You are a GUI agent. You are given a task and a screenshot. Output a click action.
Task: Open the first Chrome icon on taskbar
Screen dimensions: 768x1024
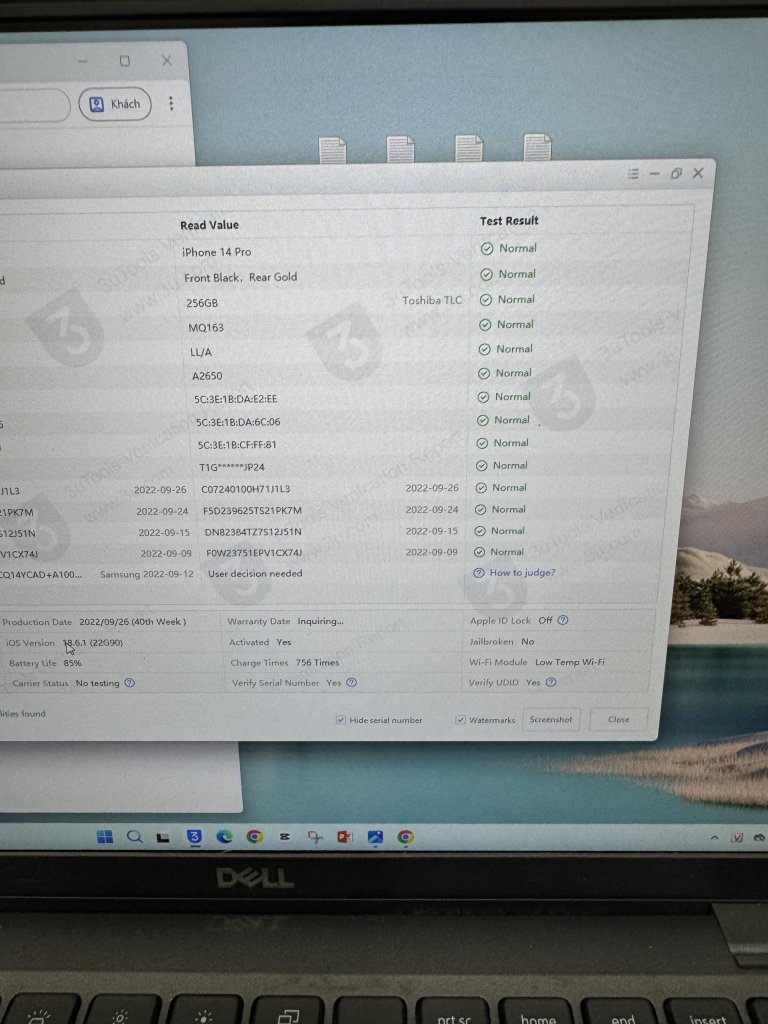pos(255,837)
